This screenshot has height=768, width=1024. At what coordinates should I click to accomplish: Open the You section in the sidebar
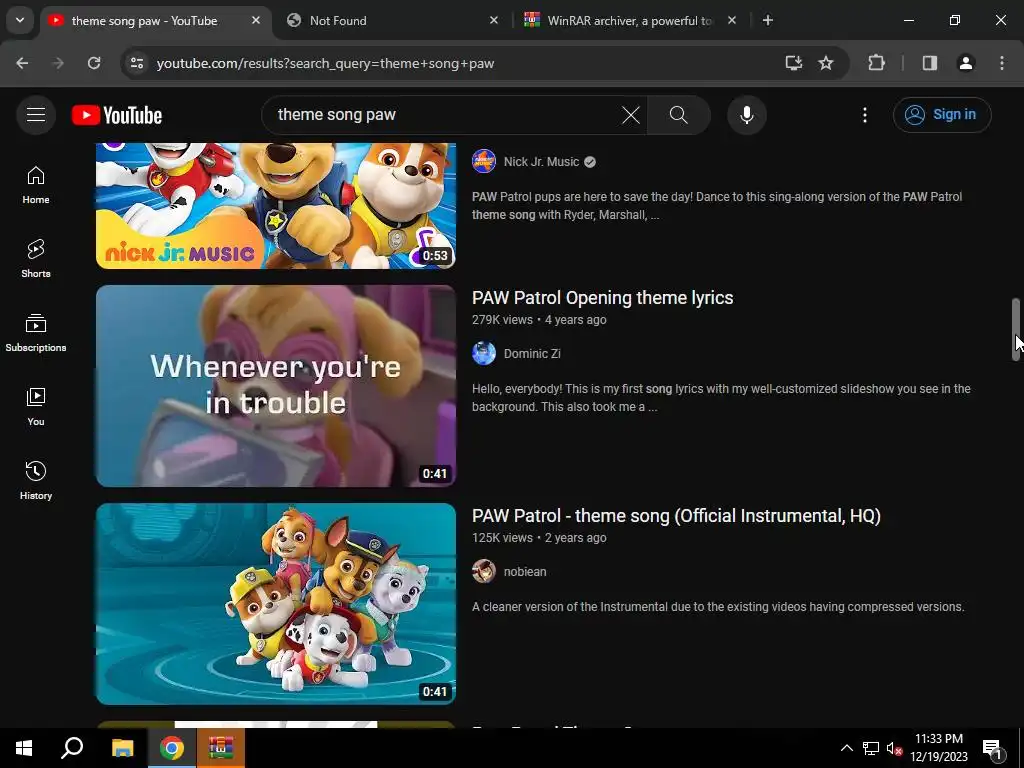point(36,406)
